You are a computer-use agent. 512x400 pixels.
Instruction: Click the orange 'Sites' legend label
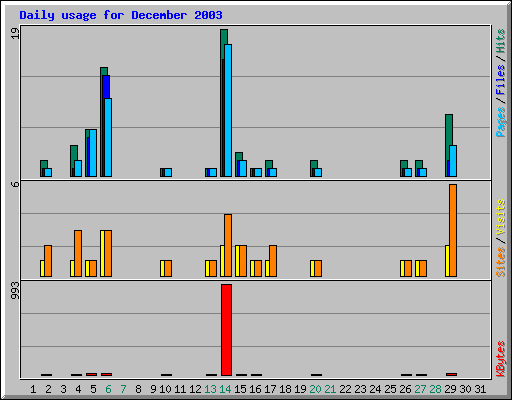coord(501,262)
